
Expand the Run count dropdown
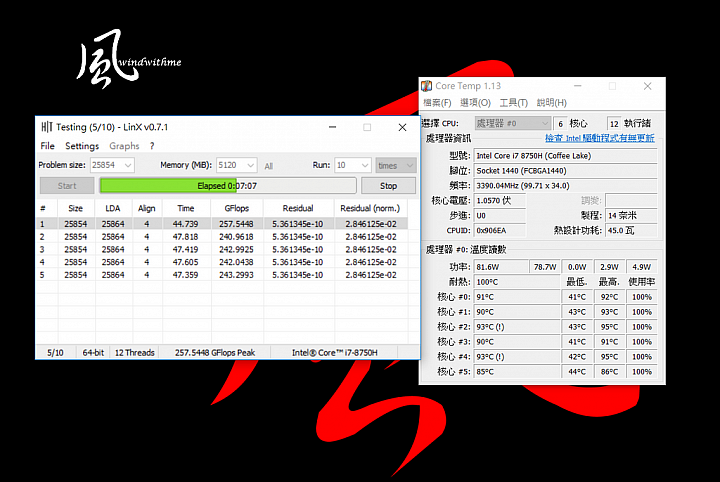(365, 165)
